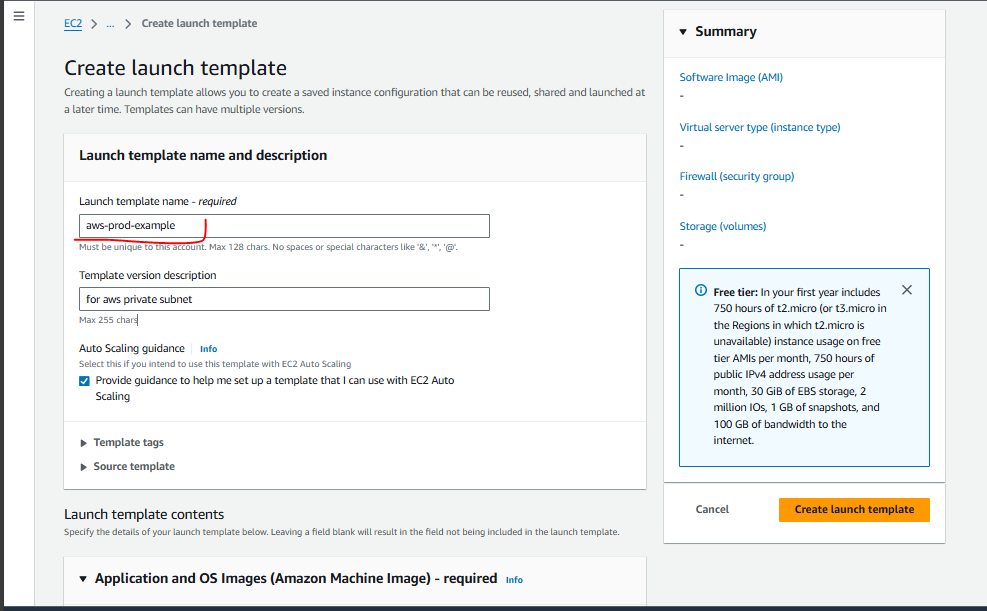
Task: Focus the Template version description field
Action: click(284, 299)
